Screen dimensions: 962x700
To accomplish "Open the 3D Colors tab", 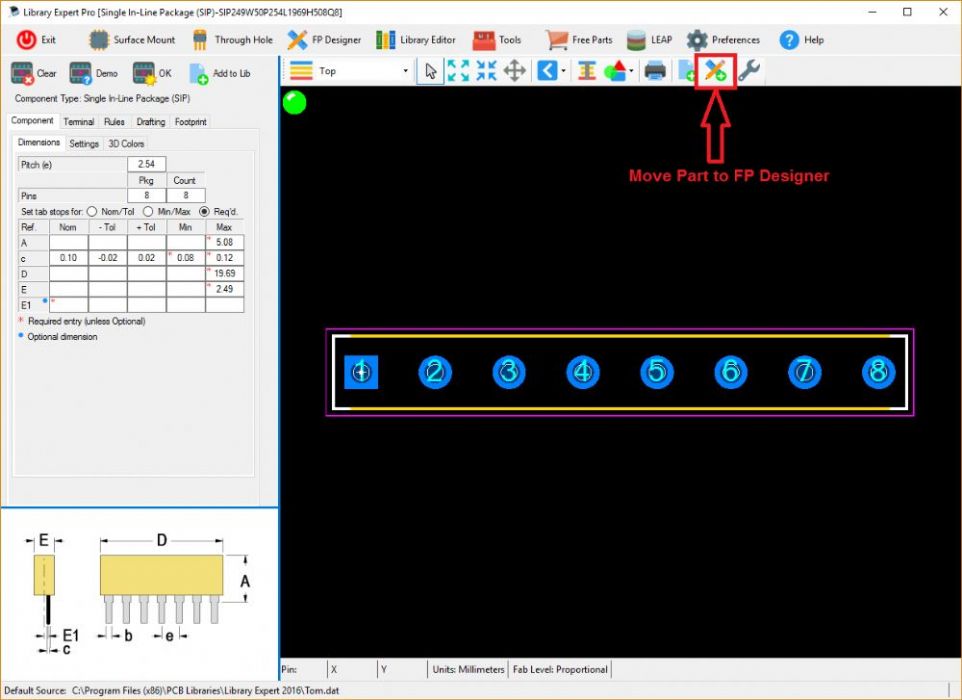I will (126, 144).
